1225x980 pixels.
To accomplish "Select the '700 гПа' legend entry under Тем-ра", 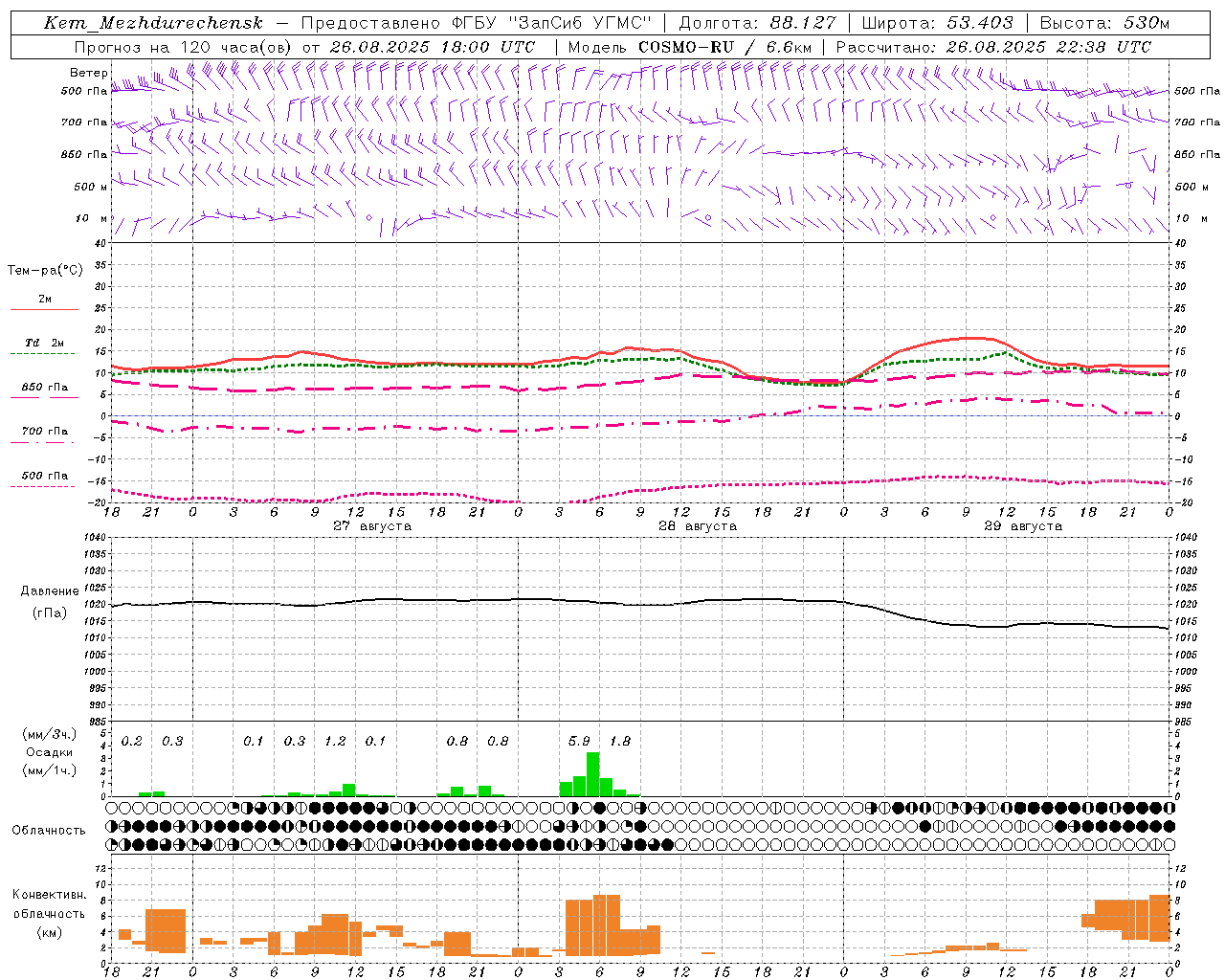I will click(45, 432).
